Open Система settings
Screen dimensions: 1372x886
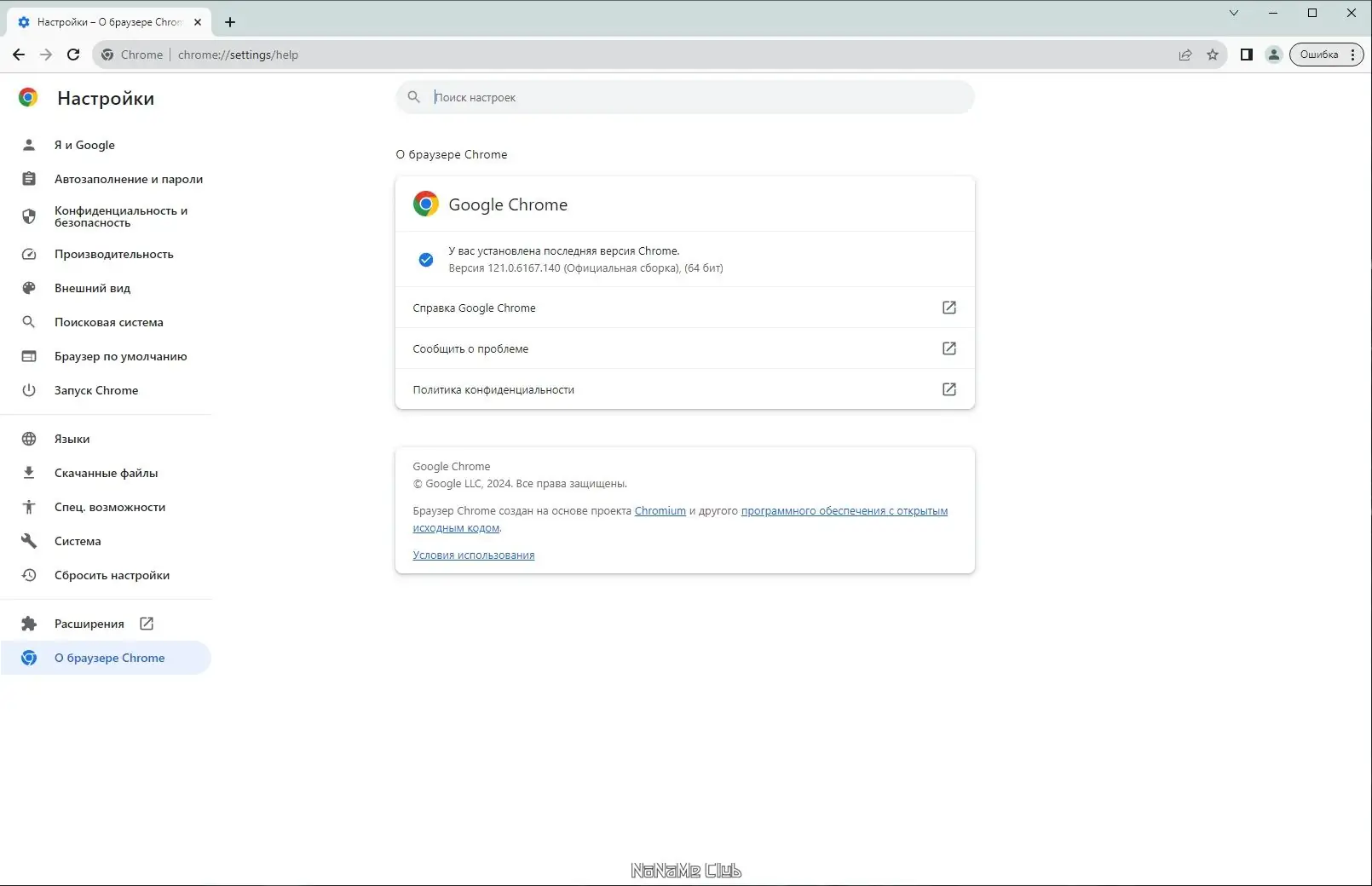[106, 541]
